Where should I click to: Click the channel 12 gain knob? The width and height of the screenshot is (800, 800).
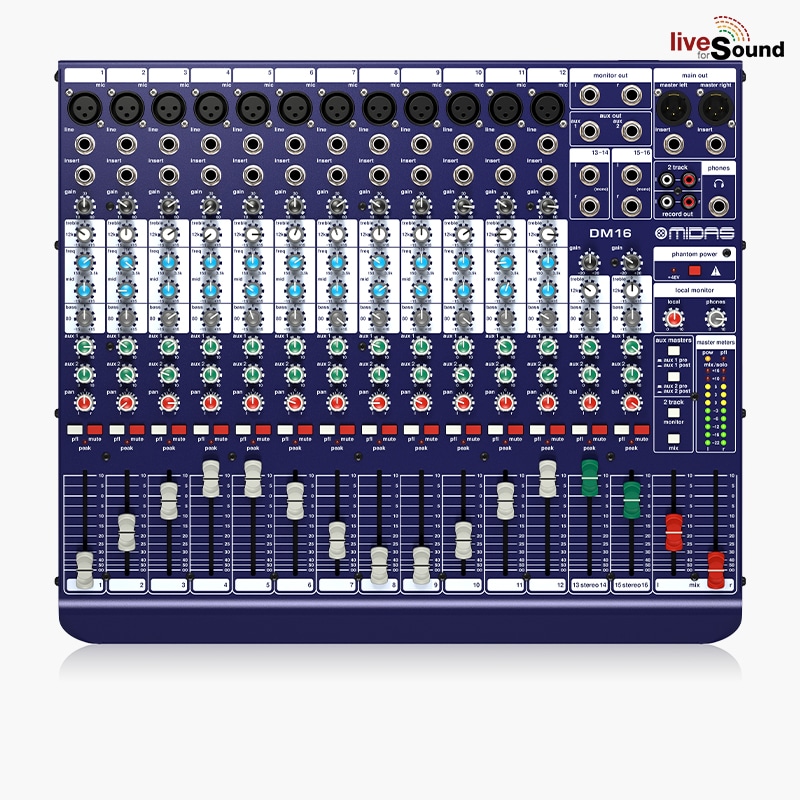tap(547, 206)
